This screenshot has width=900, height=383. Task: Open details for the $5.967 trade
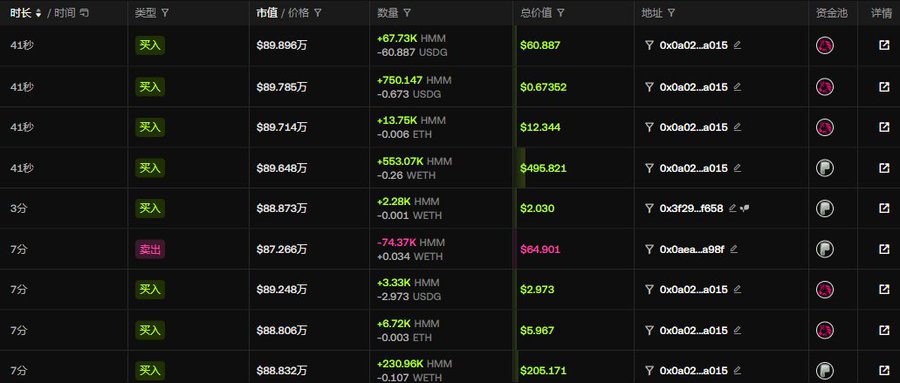pyautogui.click(x=884, y=331)
